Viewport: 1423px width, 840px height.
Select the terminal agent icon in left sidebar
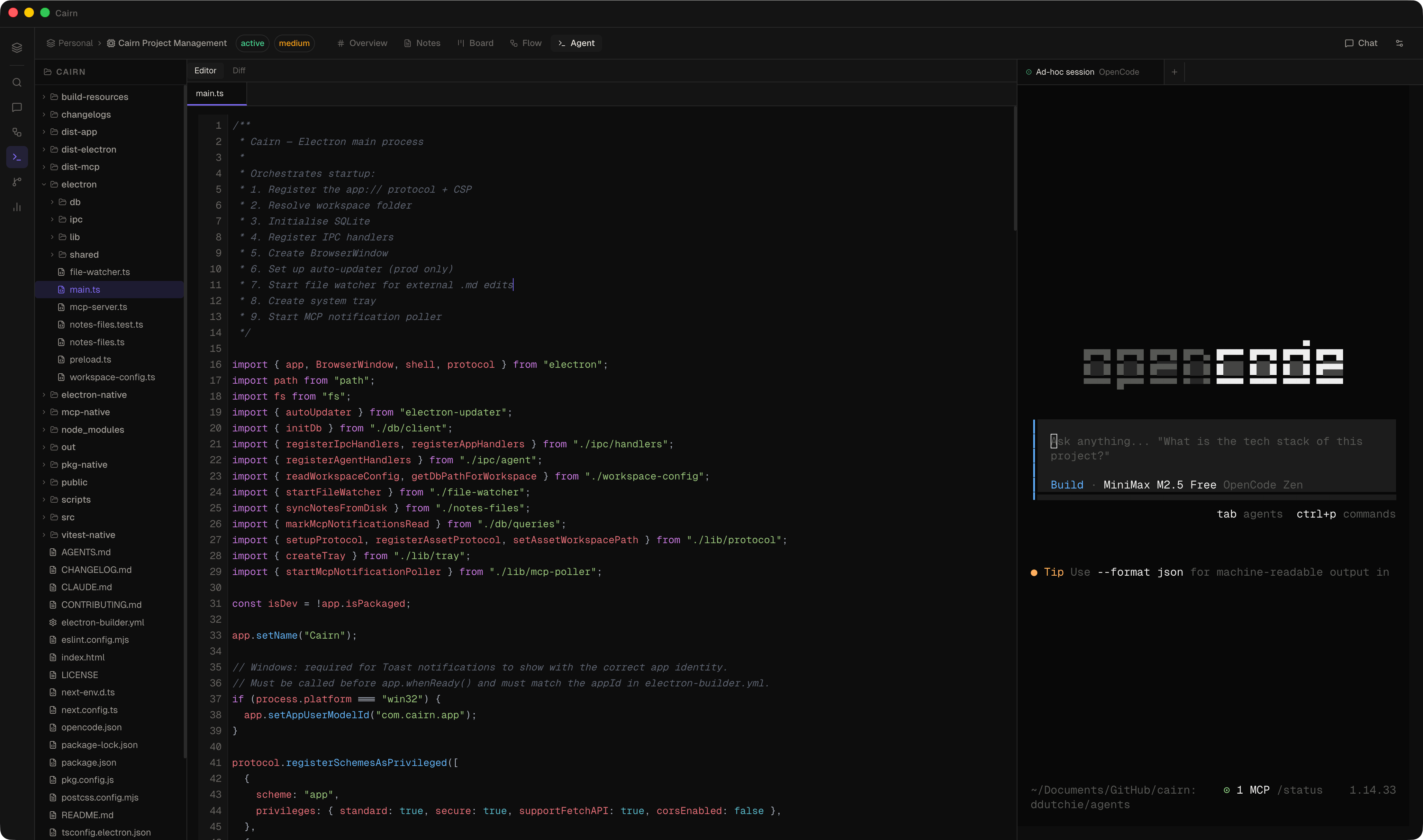click(17, 157)
